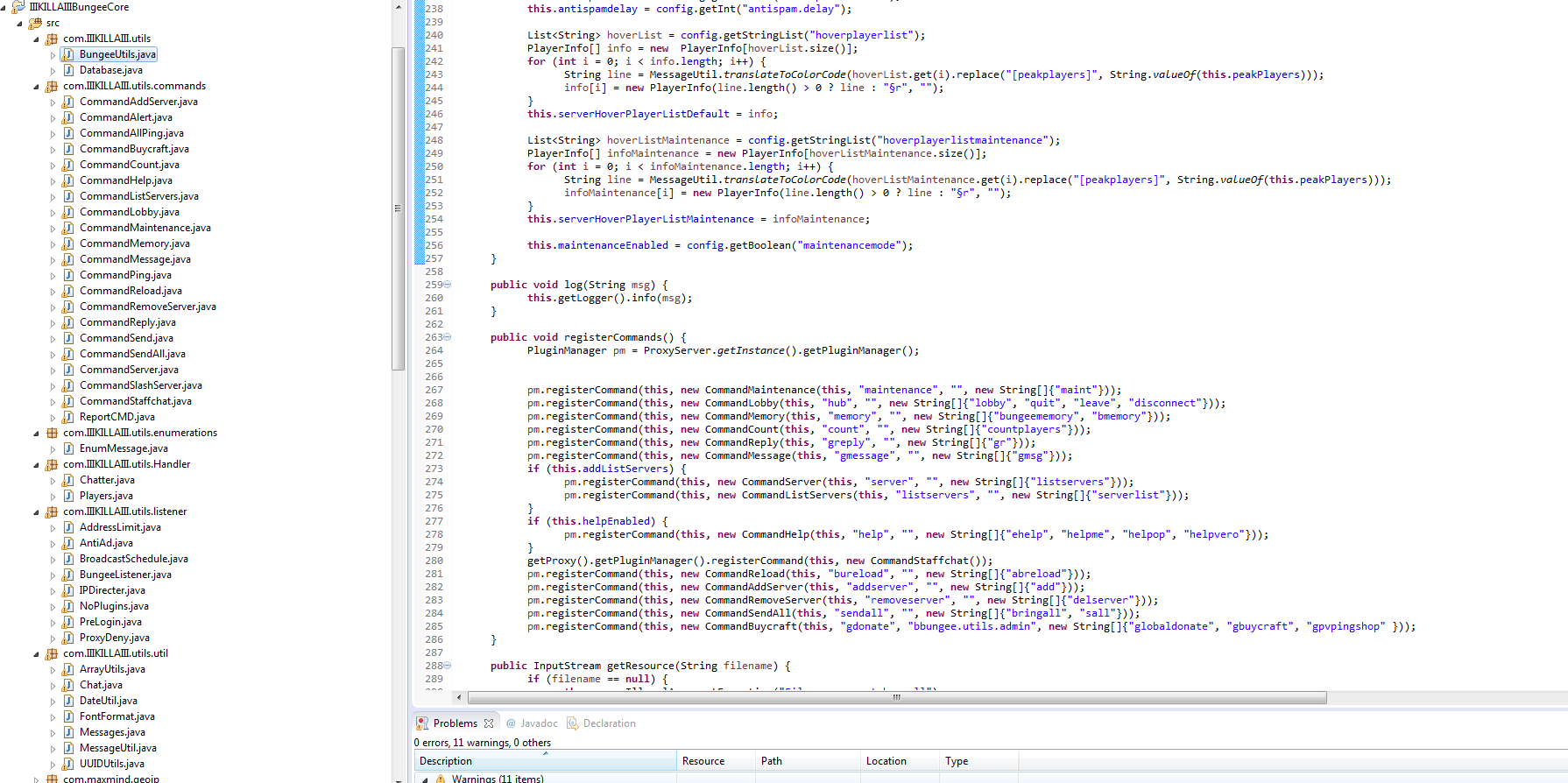The image size is (1568, 783).
Task: Click the AddressLimit.java file icon
Action: tap(68, 527)
